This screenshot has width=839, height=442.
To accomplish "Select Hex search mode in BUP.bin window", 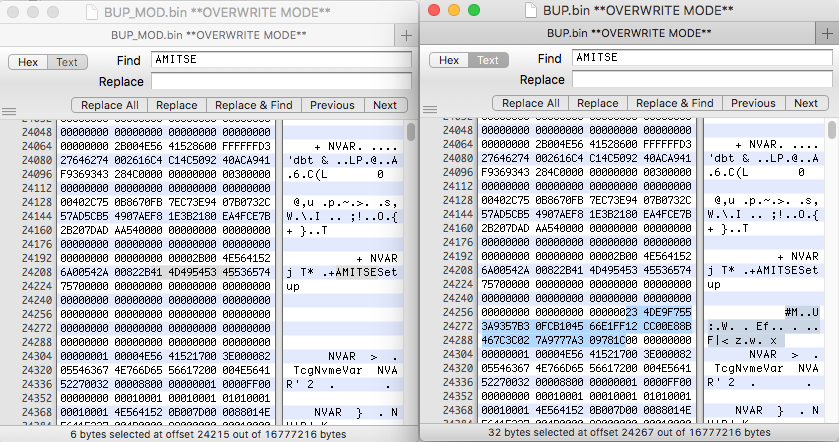I will pyautogui.click(x=449, y=60).
